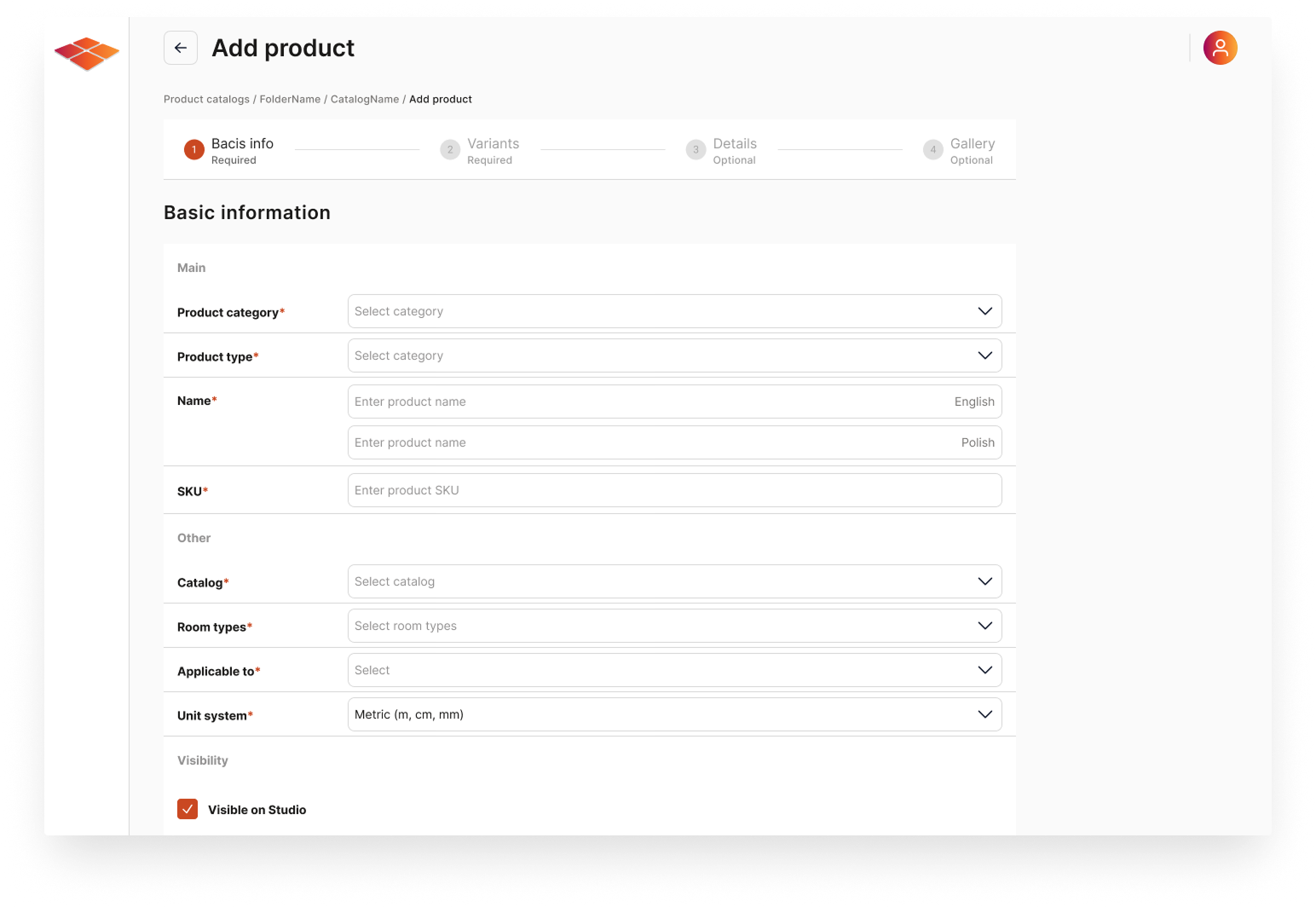1316x907 pixels.
Task: Select step 3 circle for Details
Action: click(695, 149)
